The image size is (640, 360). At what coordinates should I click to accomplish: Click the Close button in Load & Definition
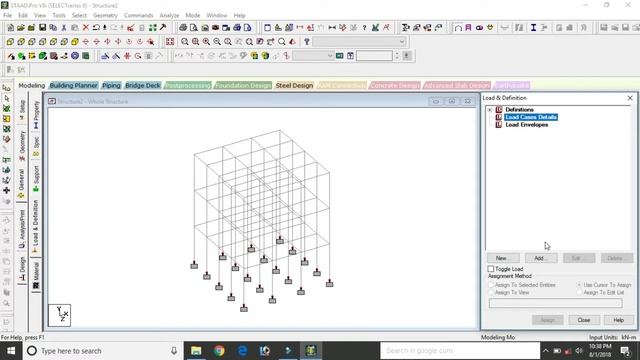(584, 320)
